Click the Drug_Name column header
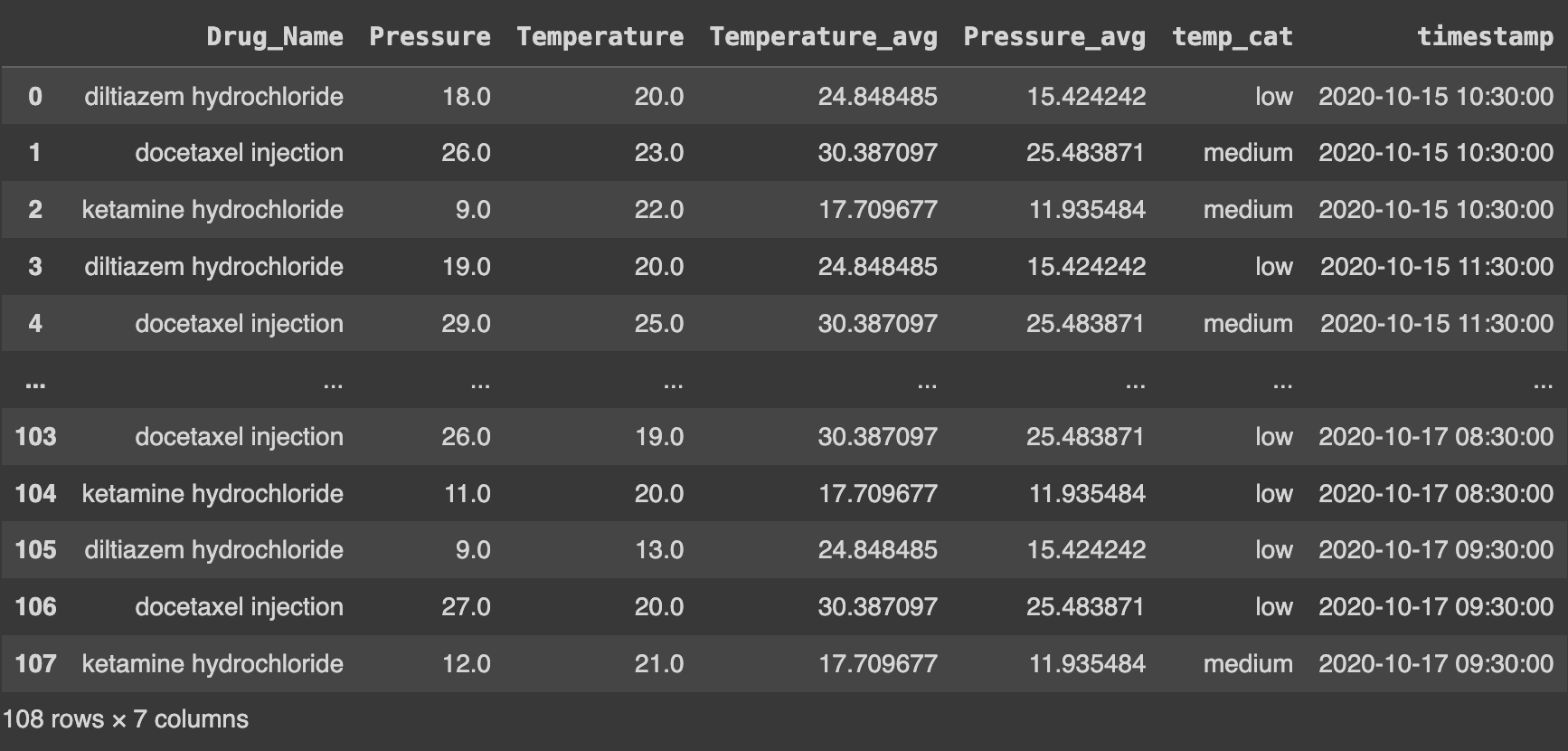This screenshot has height=751, width=1568. tap(274, 36)
